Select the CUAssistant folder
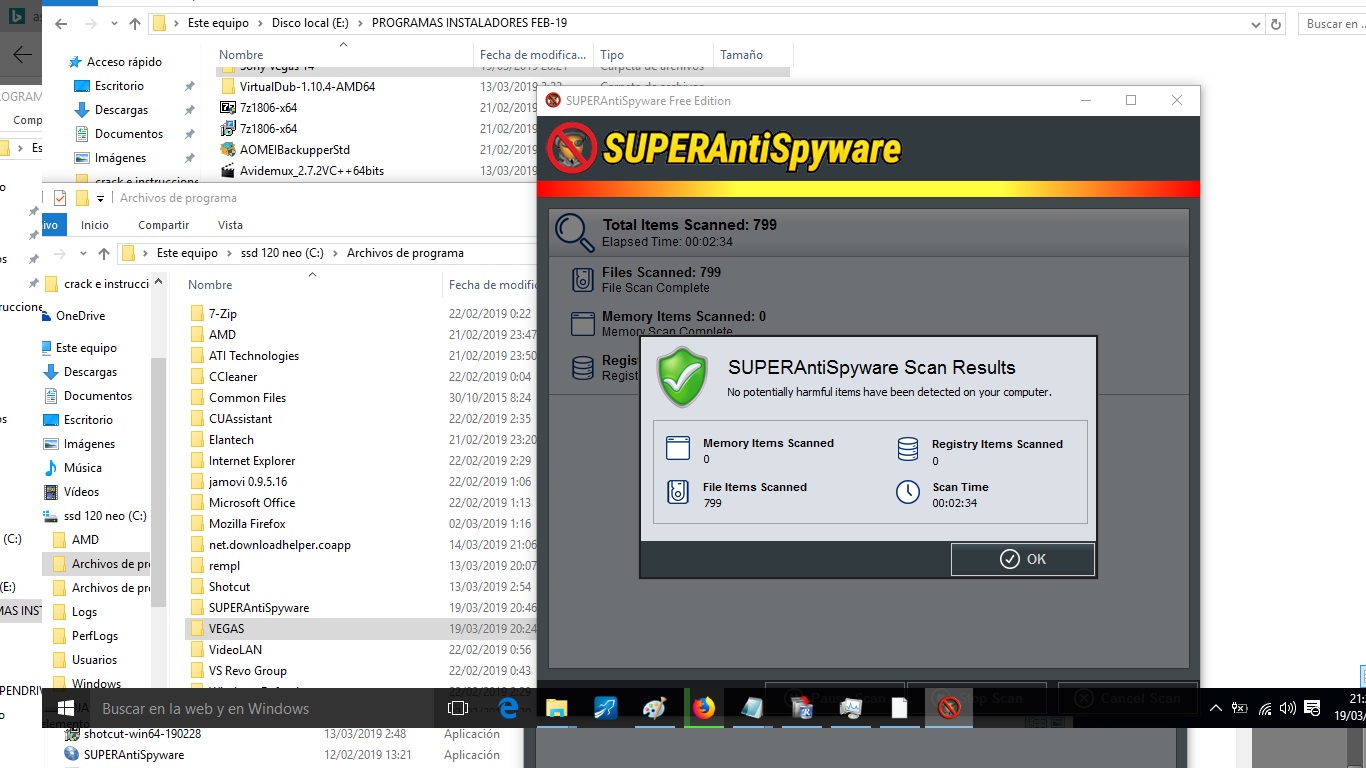 pos(240,419)
